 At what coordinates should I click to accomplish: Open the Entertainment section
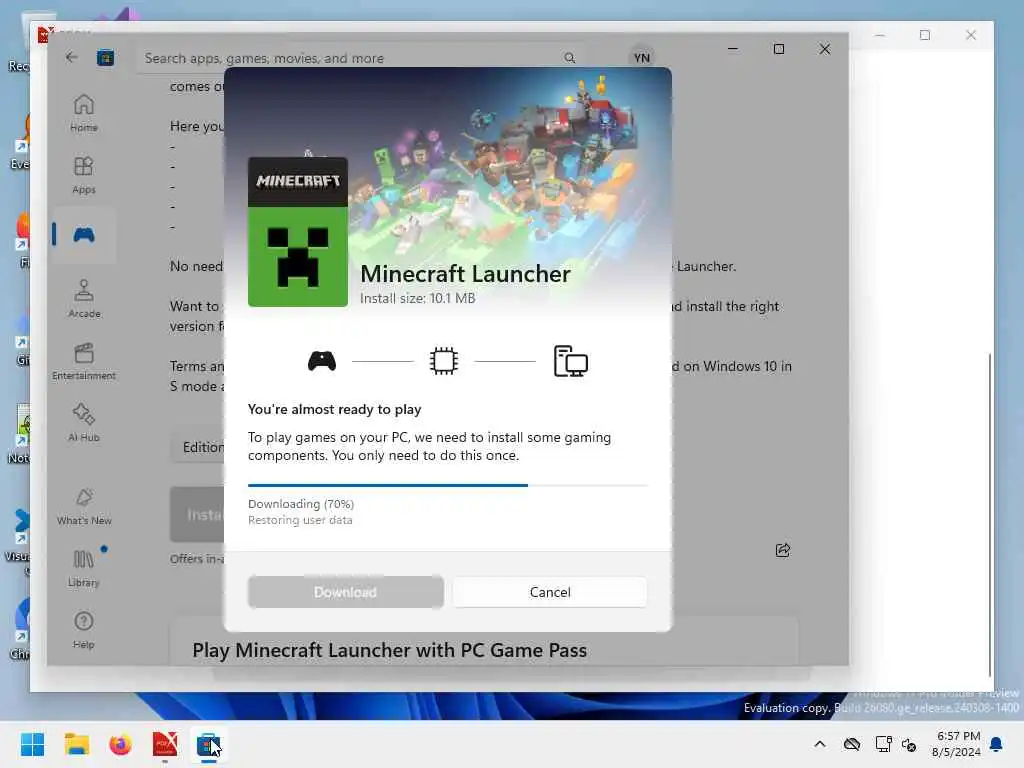84,361
